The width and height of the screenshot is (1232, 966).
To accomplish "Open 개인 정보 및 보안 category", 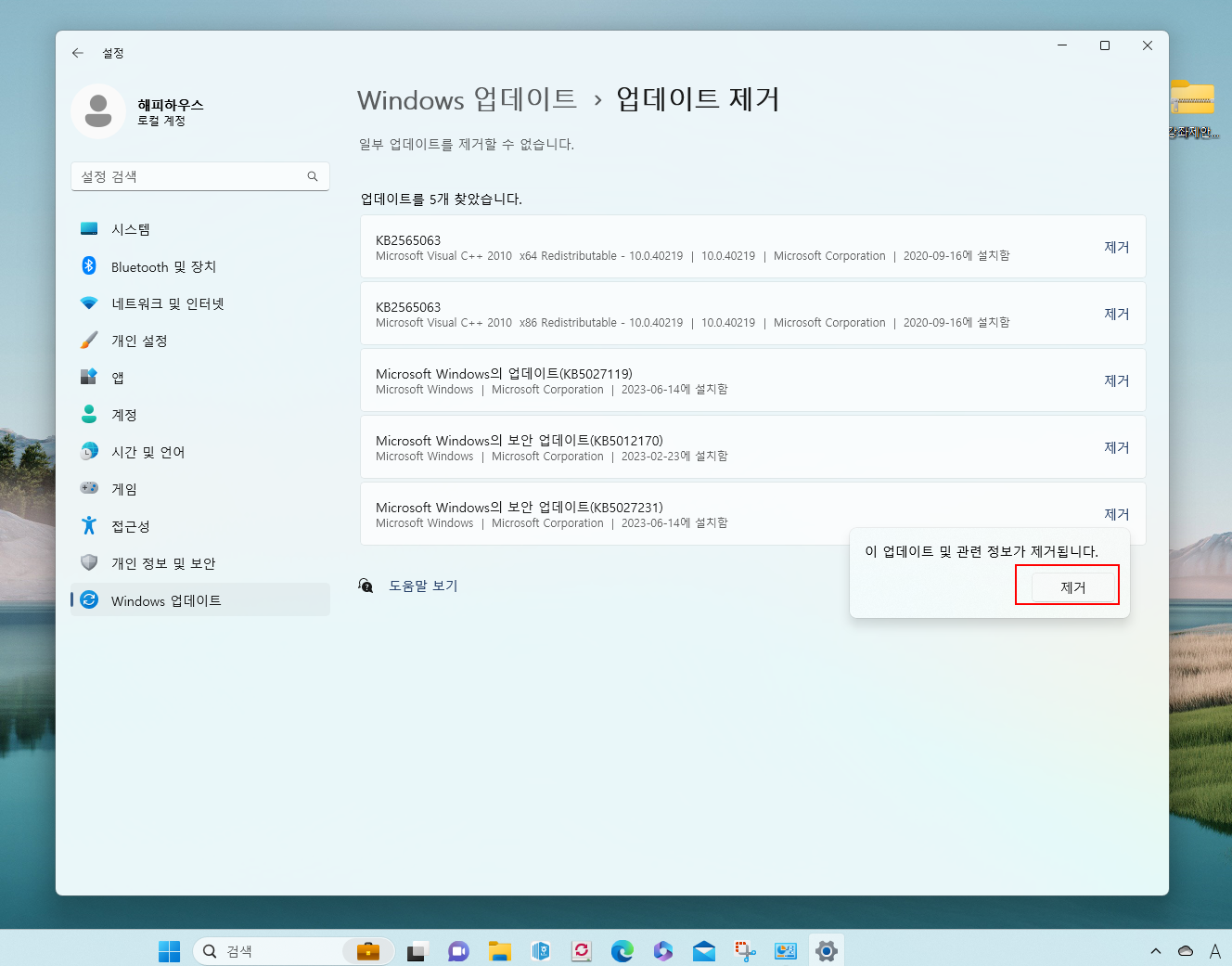I will [x=200, y=563].
